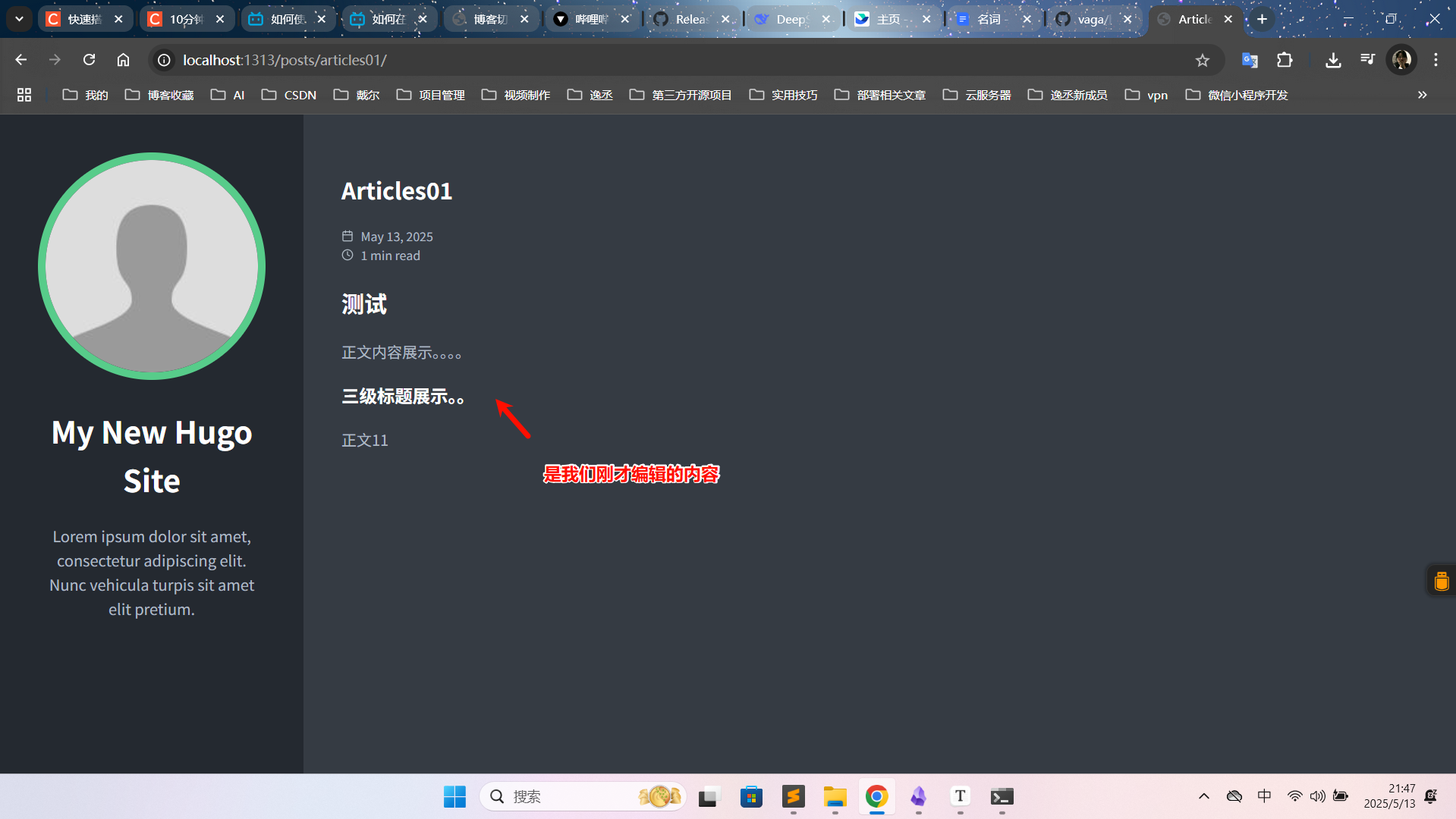Viewport: 1456px width, 819px height.
Task: Open the terminal from the taskbar
Action: coord(1002,796)
